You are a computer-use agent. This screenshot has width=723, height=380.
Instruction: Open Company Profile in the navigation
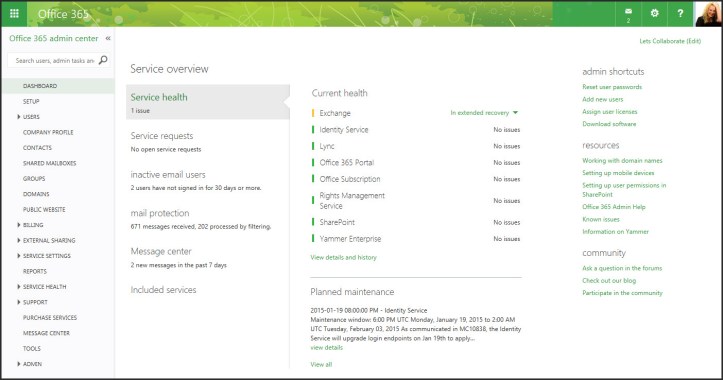[x=48, y=132]
